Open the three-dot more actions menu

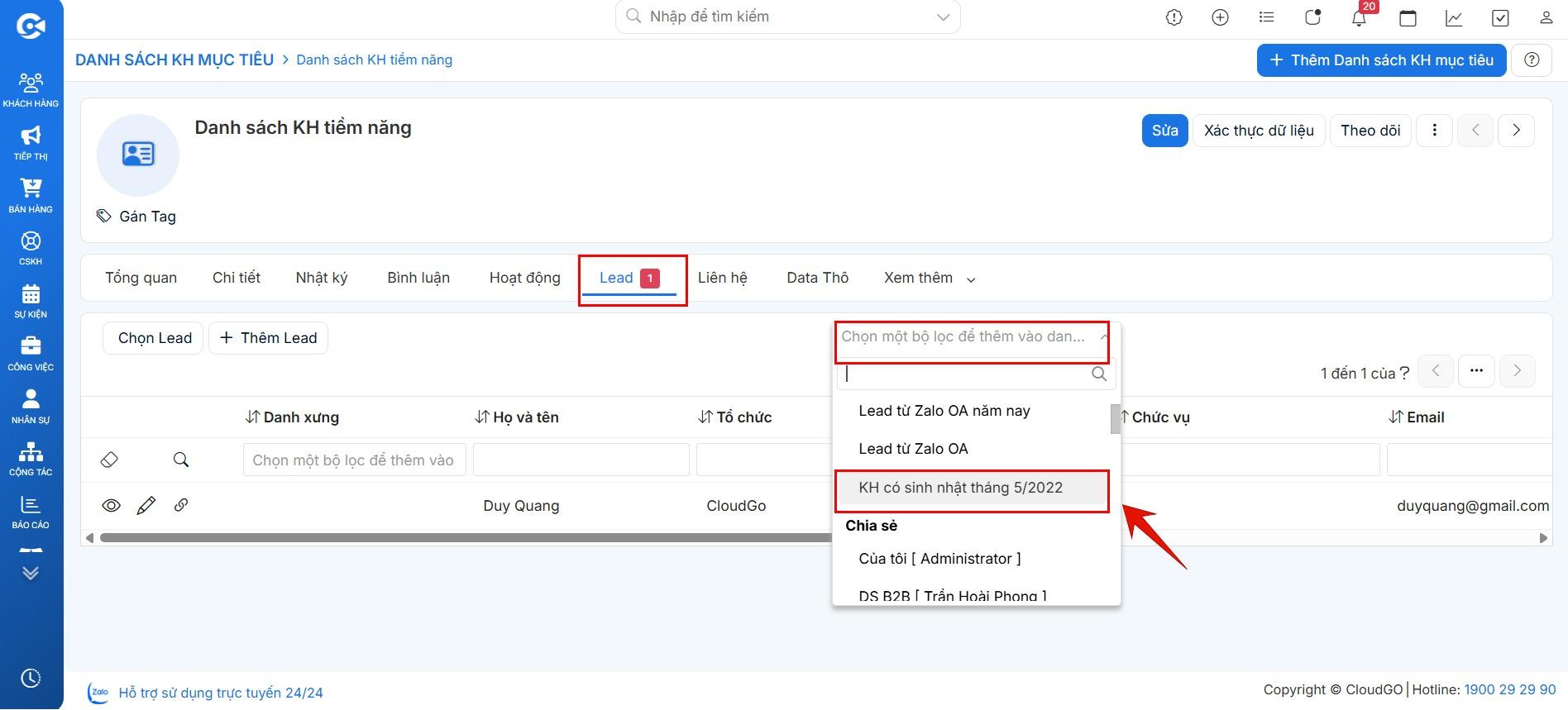(1435, 131)
